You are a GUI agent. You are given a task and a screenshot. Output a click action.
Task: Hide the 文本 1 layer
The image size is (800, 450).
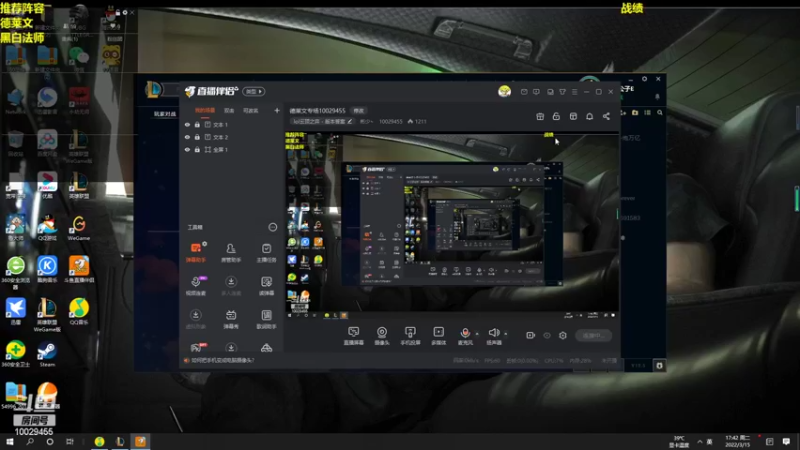[x=187, y=124]
